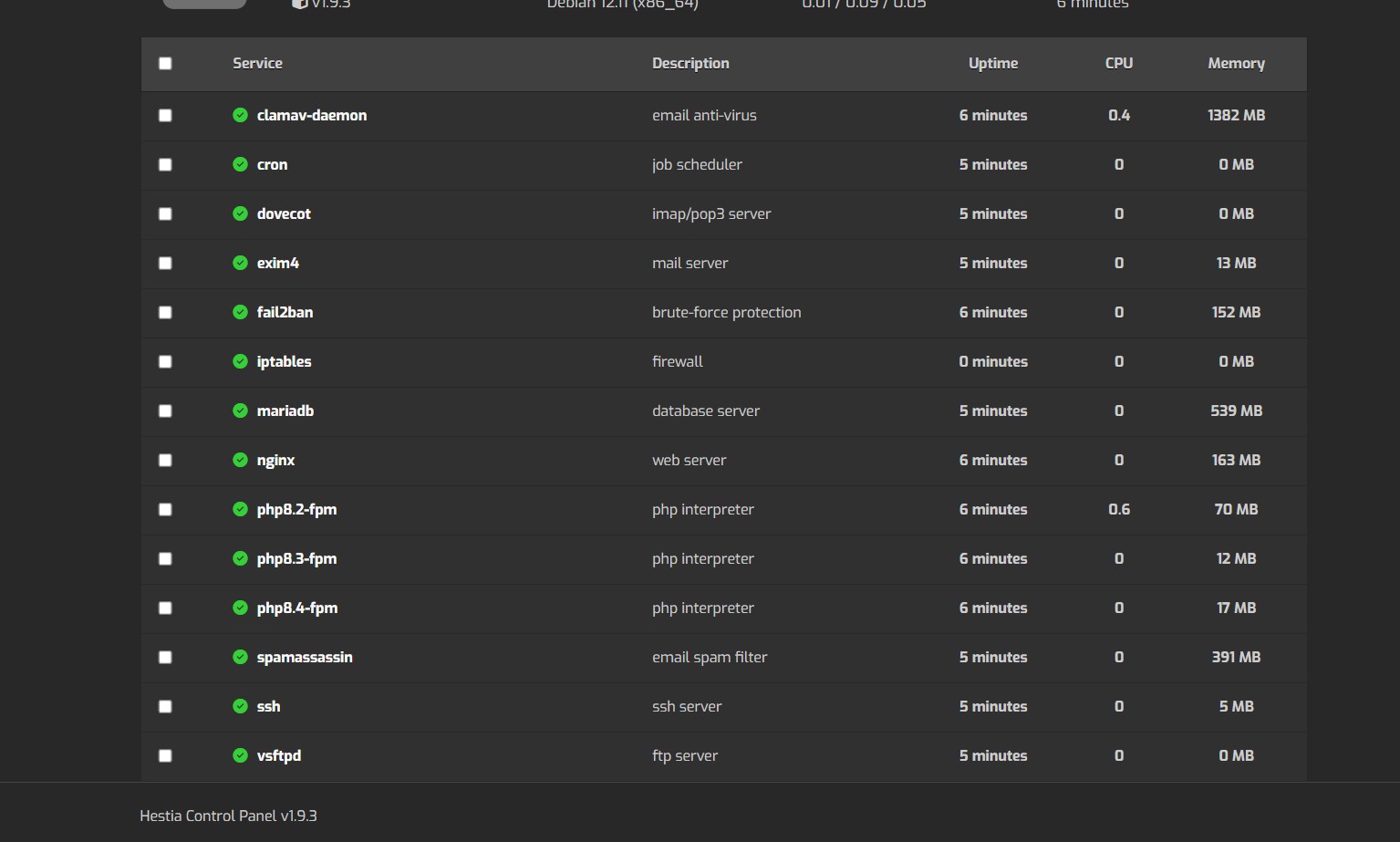Tick the nginx service checkbox
Image resolution: width=1400 pixels, height=842 pixels.
point(165,460)
